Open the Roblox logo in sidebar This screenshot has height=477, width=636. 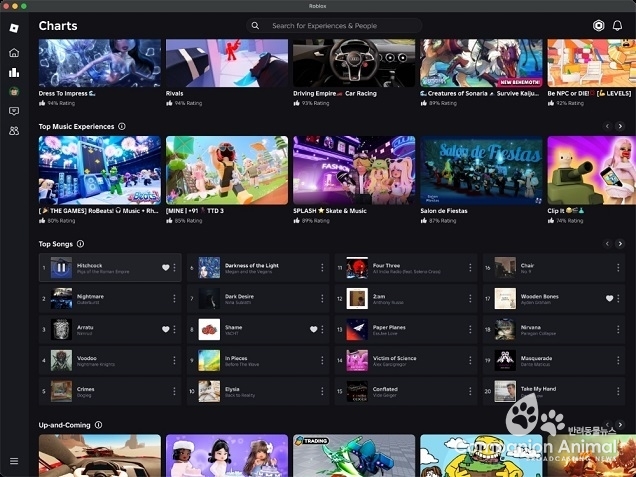14,28
